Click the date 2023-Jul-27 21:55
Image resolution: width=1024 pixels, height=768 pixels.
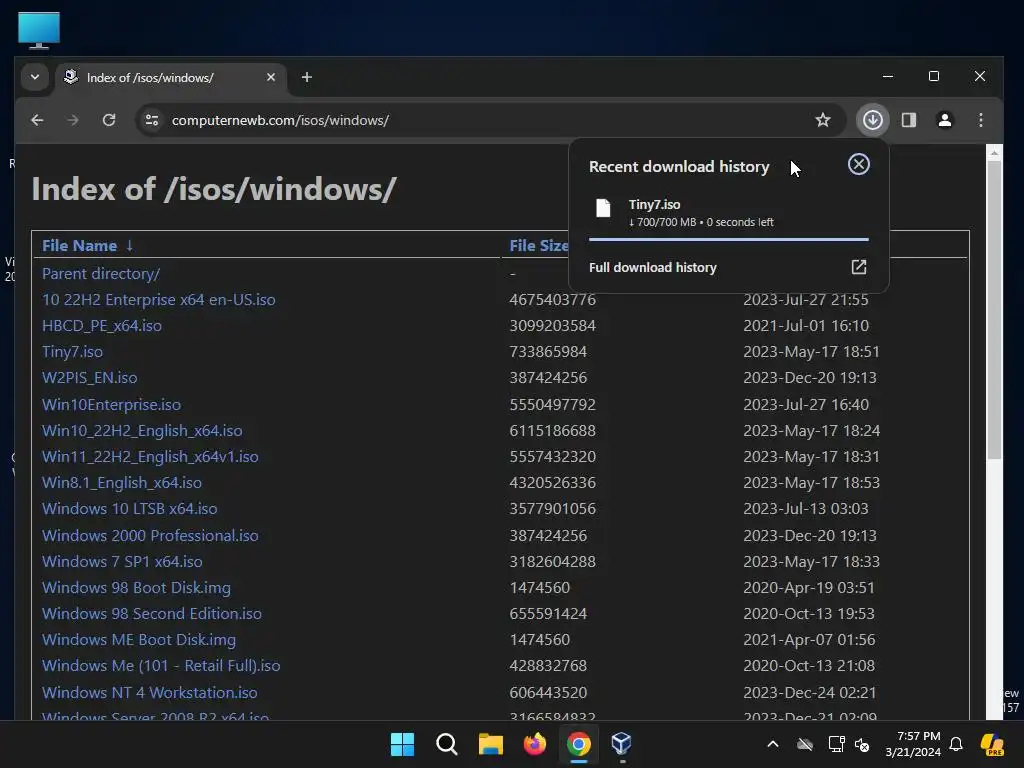click(x=806, y=300)
